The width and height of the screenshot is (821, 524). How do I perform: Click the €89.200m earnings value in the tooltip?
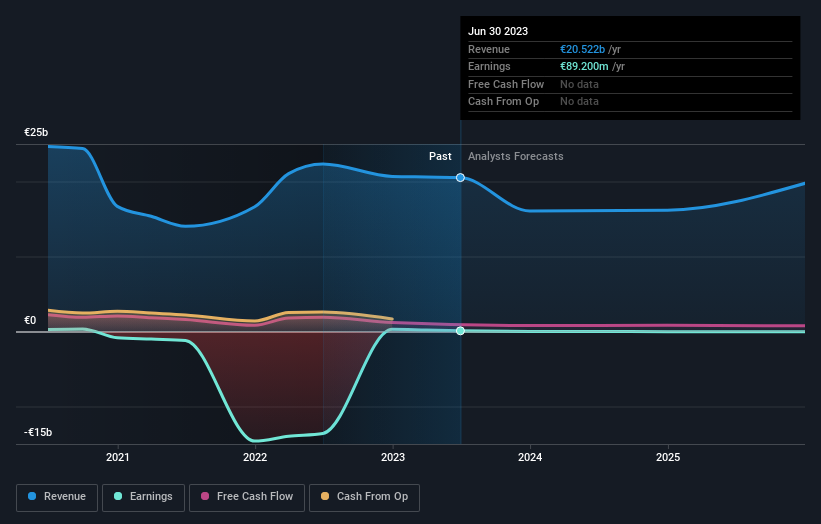(584, 66)
